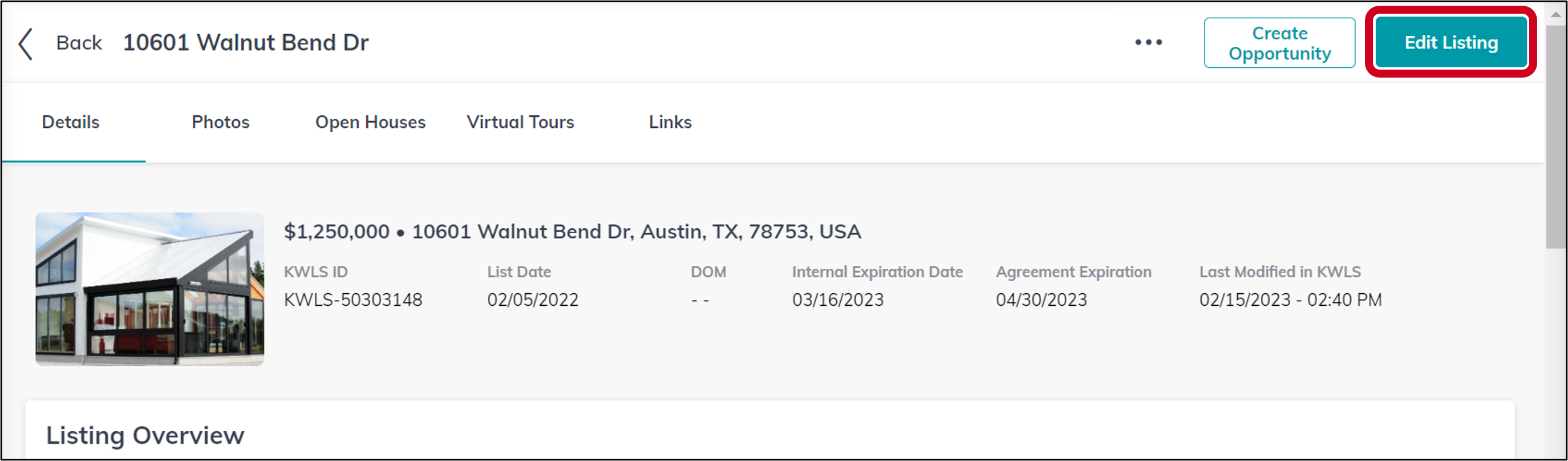Click the back chevron arrow icon

(x=26, y=44)
